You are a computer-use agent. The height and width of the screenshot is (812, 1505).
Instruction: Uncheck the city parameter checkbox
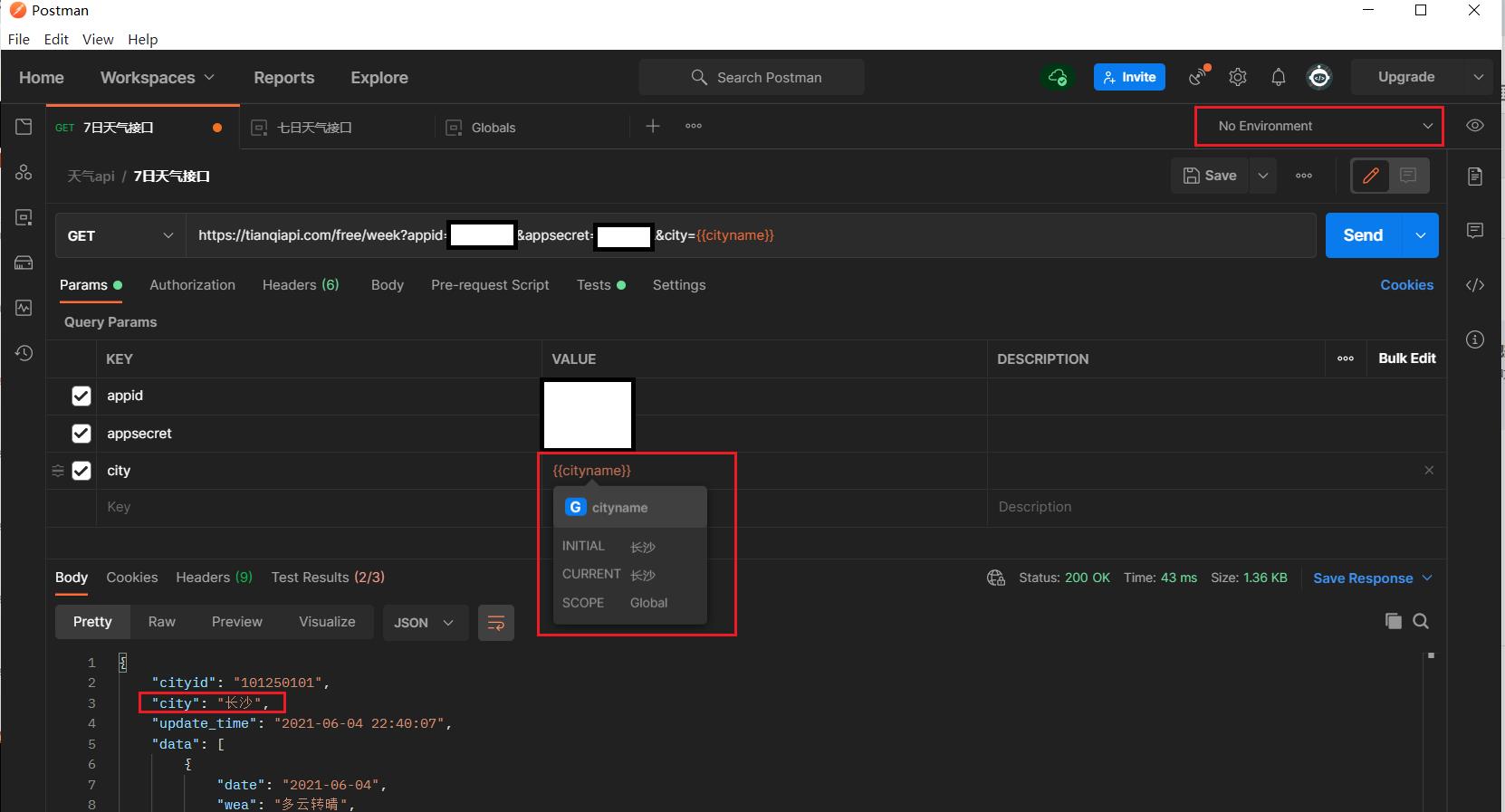point(81,471)
